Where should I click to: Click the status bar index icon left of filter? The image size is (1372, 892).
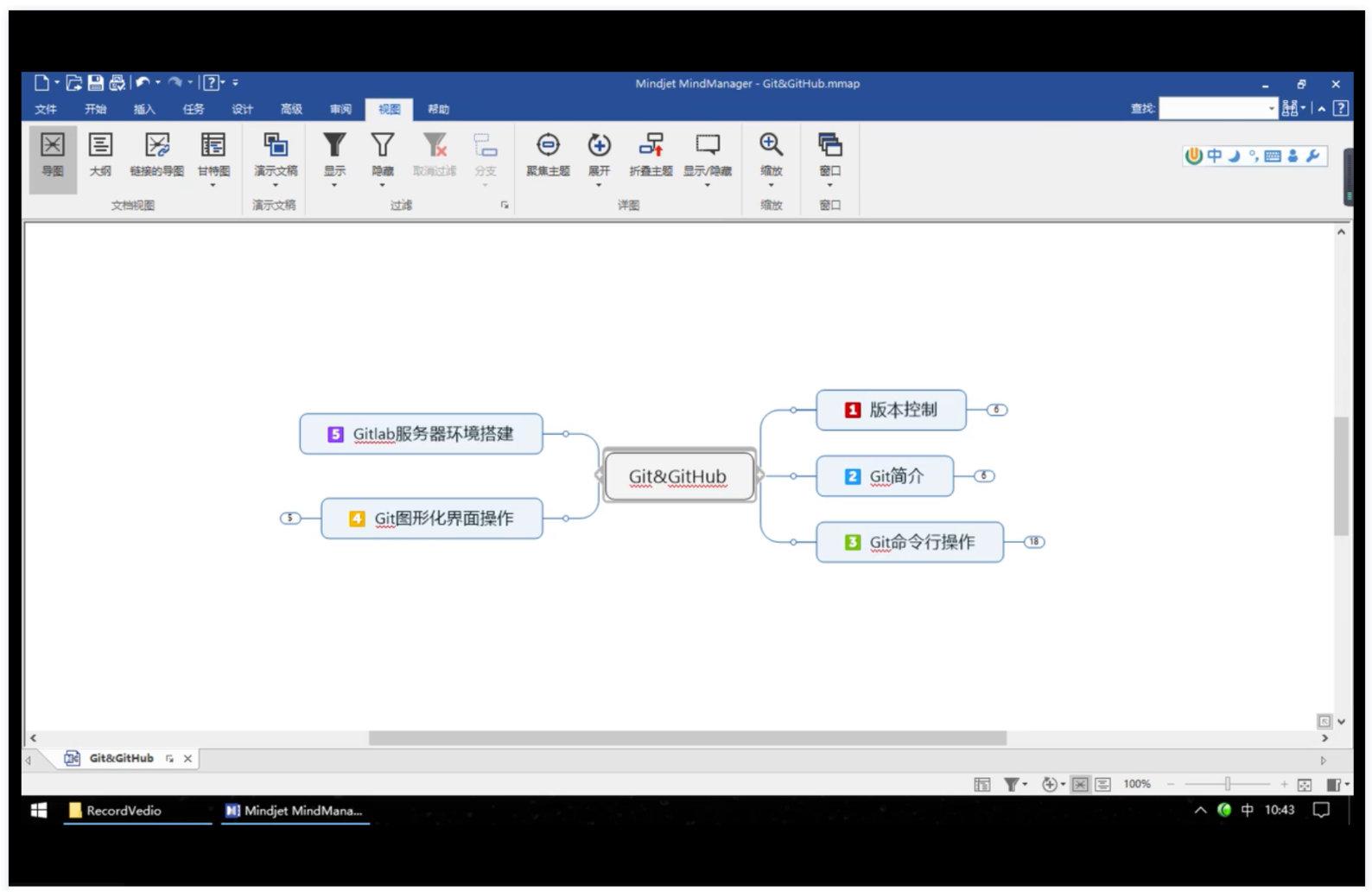pyautogui.click(x=982, y=785)
